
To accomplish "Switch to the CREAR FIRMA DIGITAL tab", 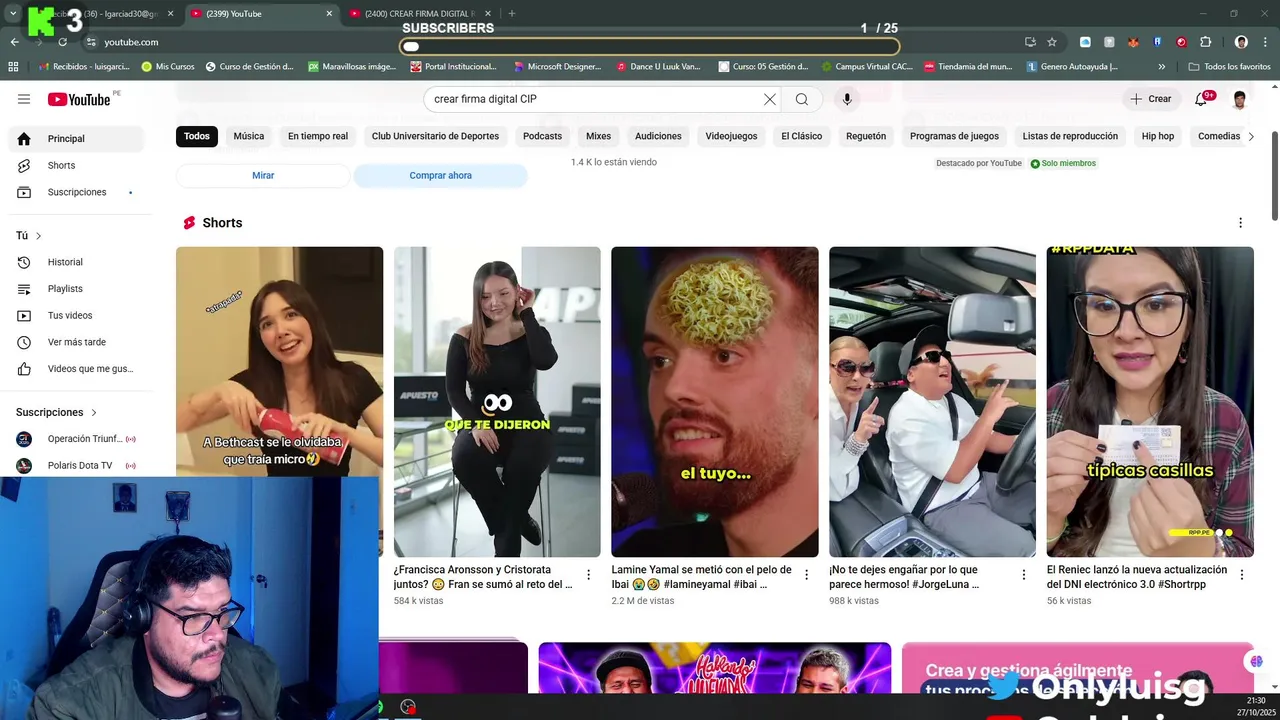I will [x=420, y=14].
